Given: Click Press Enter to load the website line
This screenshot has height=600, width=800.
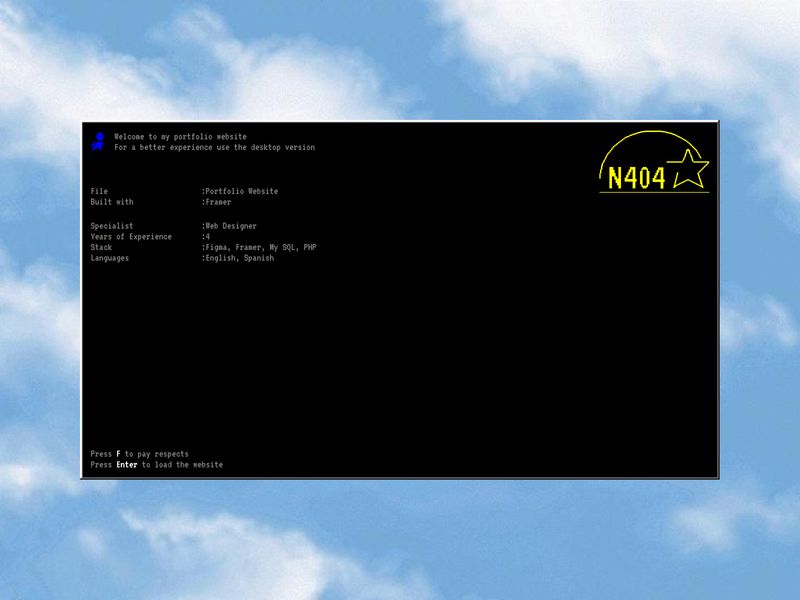Looking at the screenshot, I should tap(155, 464).
